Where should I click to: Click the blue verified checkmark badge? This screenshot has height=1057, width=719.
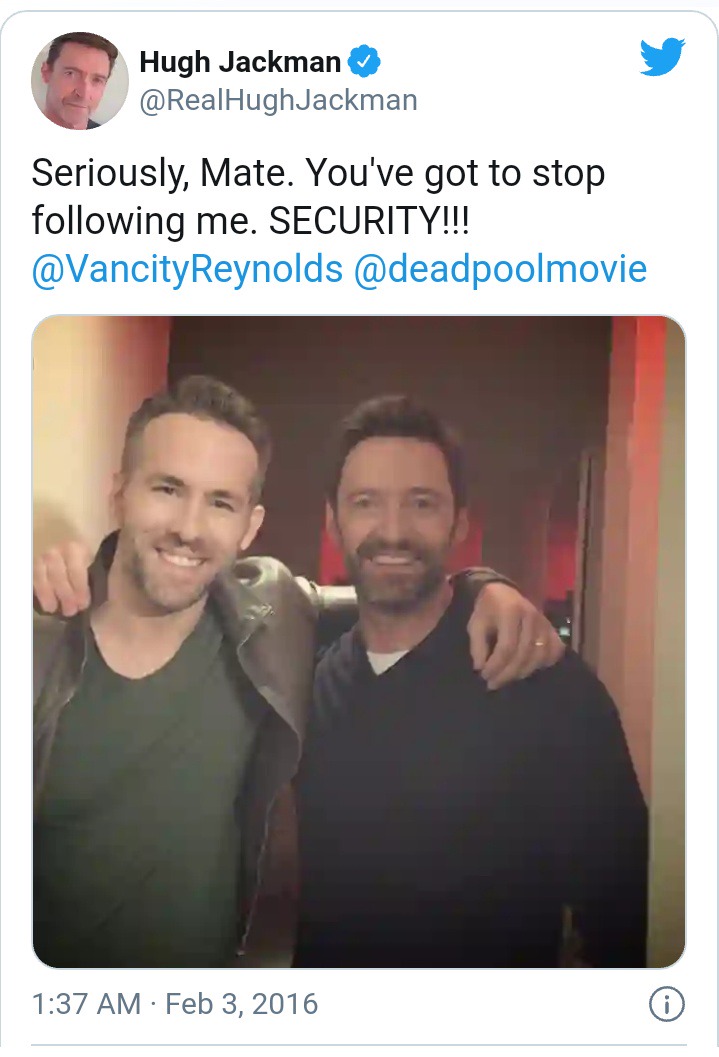coord(364,62)
